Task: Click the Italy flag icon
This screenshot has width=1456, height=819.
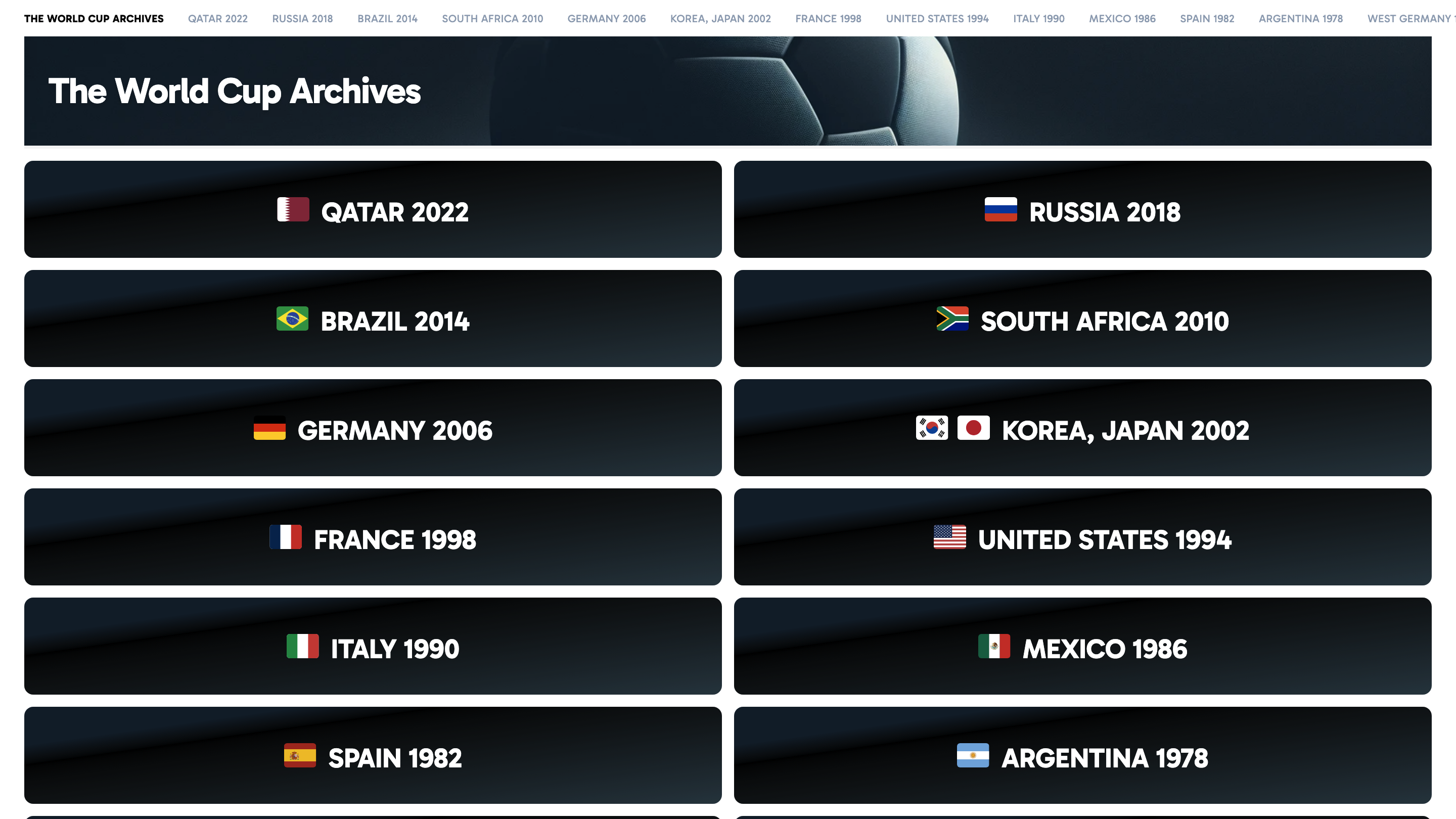Action: tap(303, 647)
